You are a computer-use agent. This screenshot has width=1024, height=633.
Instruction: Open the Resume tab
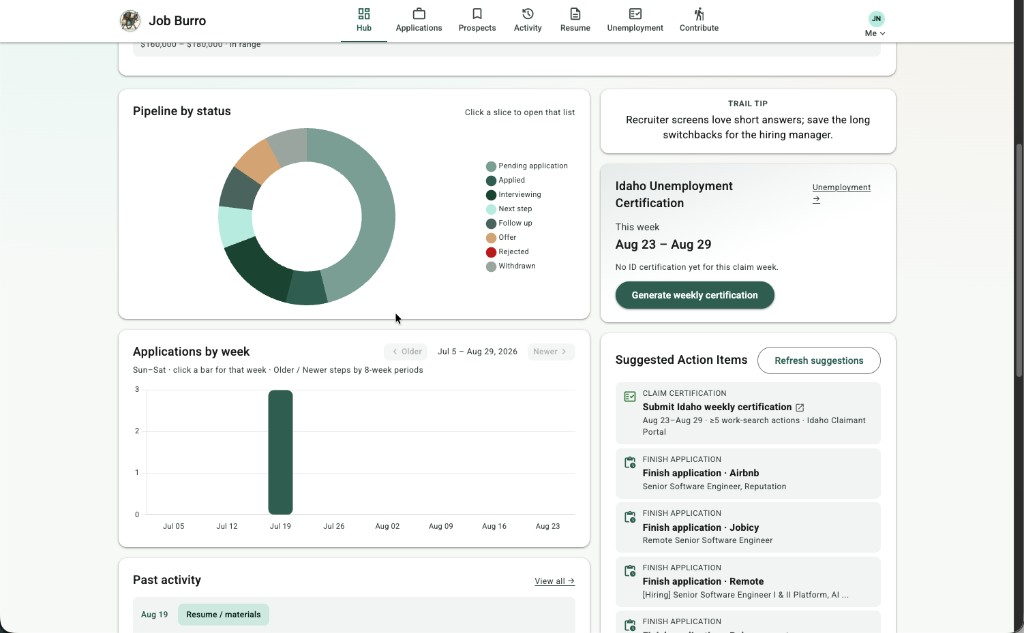[575, 20]
